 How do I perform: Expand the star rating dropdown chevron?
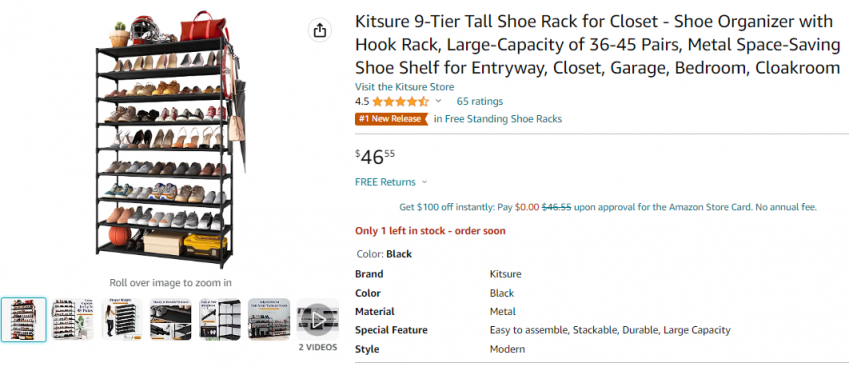(439, 101)
